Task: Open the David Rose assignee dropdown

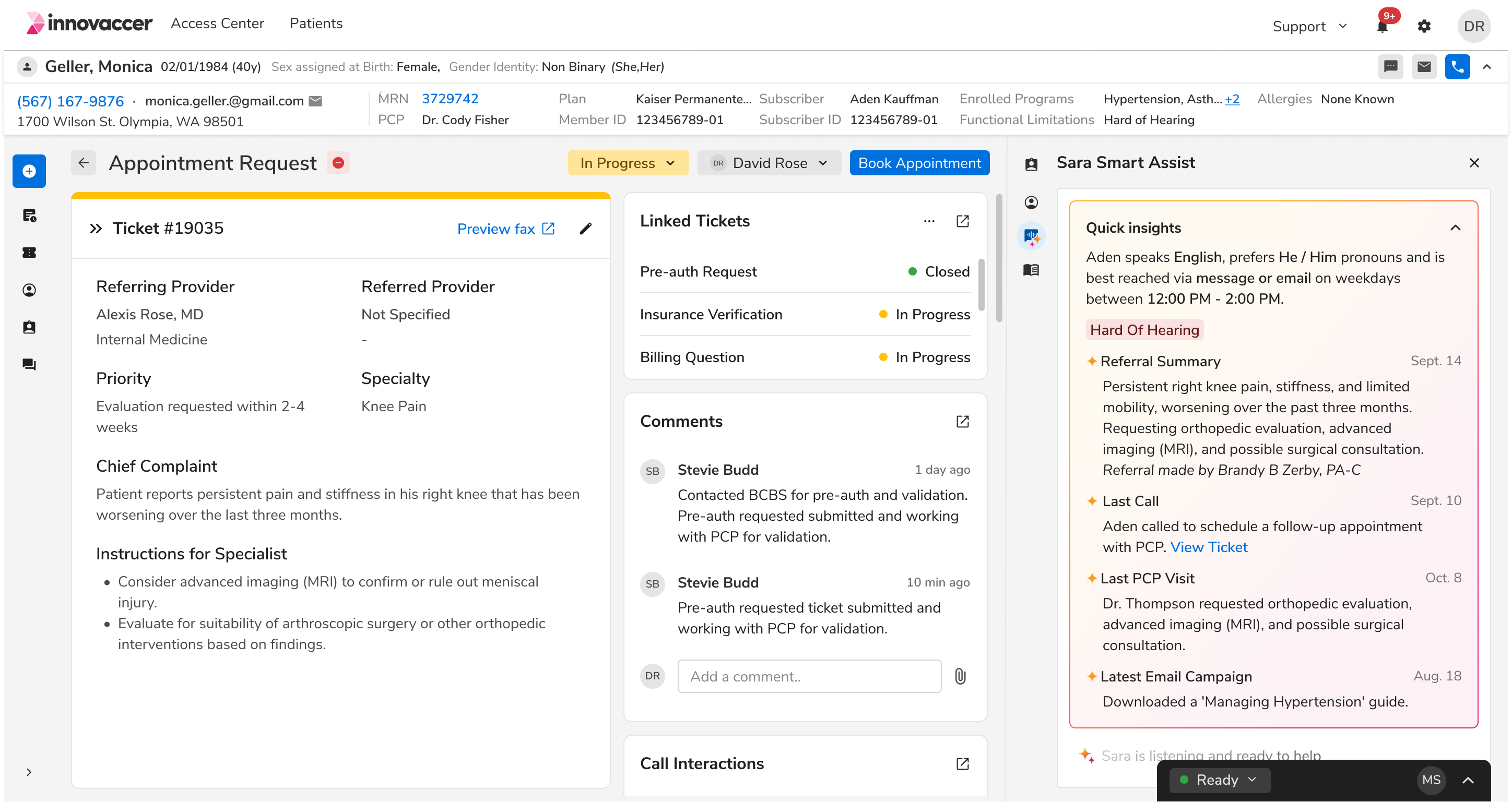Action: (769, 163)
